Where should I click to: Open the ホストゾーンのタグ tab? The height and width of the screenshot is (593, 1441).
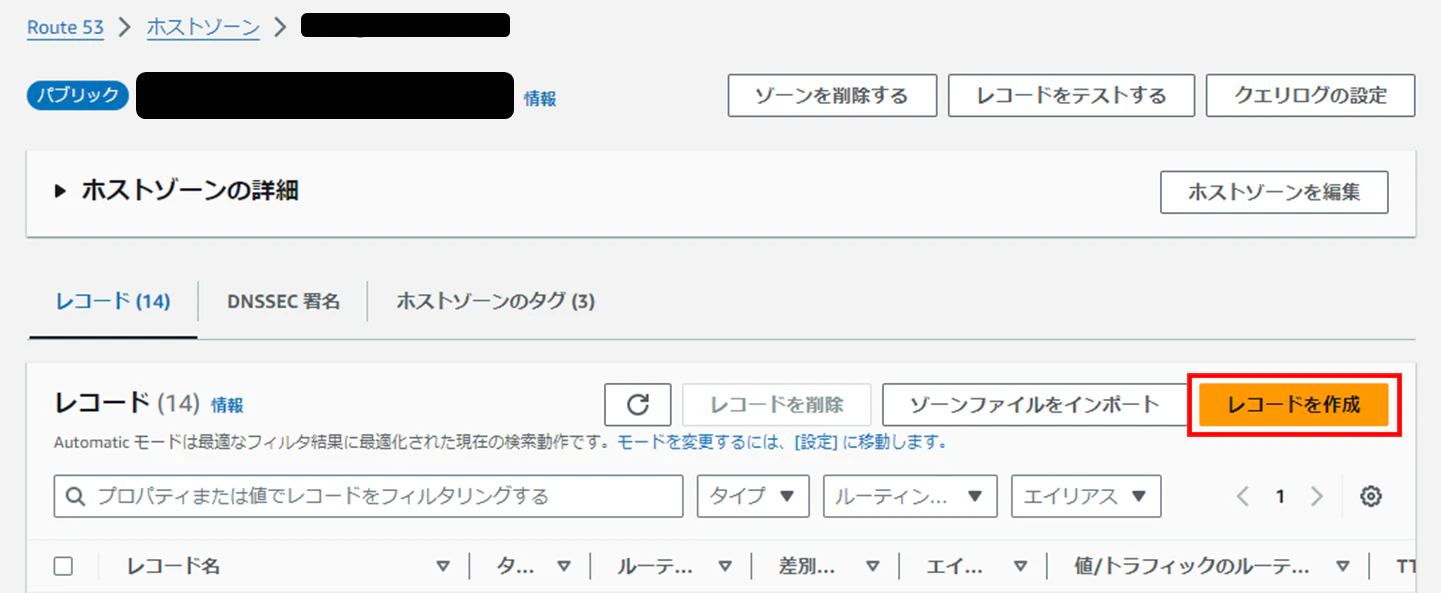[494, 301]
